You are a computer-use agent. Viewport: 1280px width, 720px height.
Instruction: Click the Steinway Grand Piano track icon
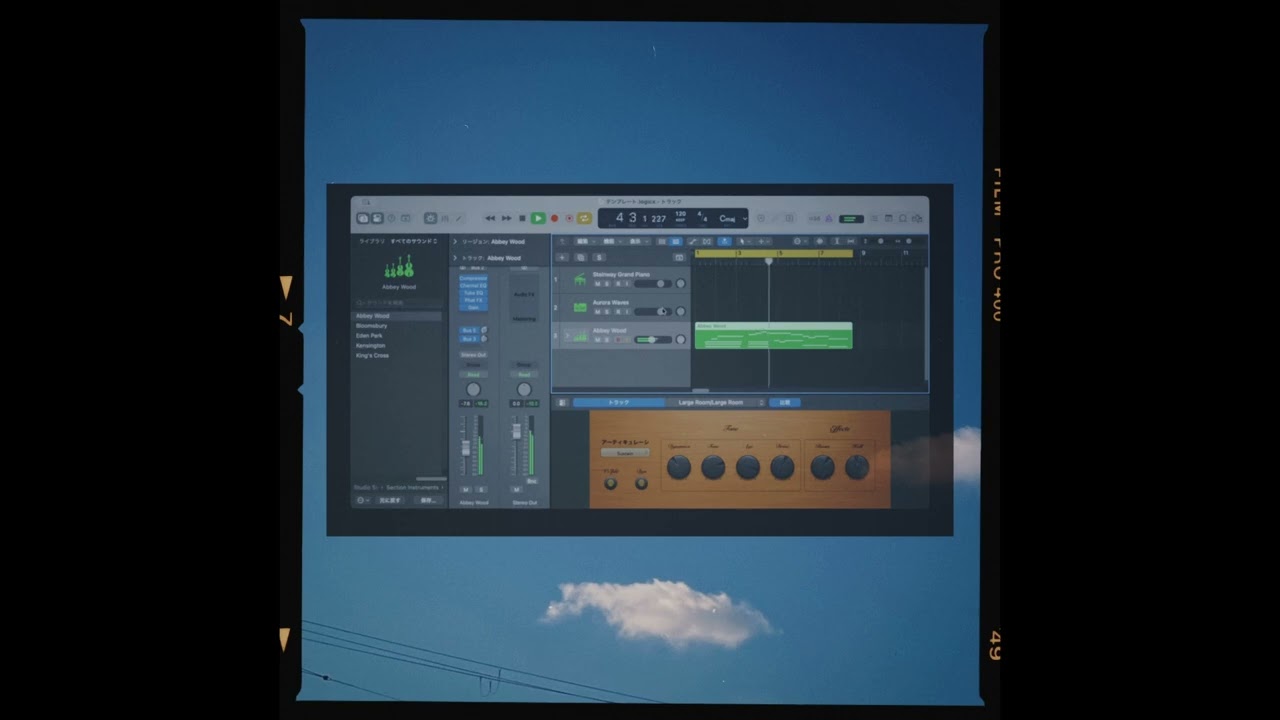tap(580, 280)
